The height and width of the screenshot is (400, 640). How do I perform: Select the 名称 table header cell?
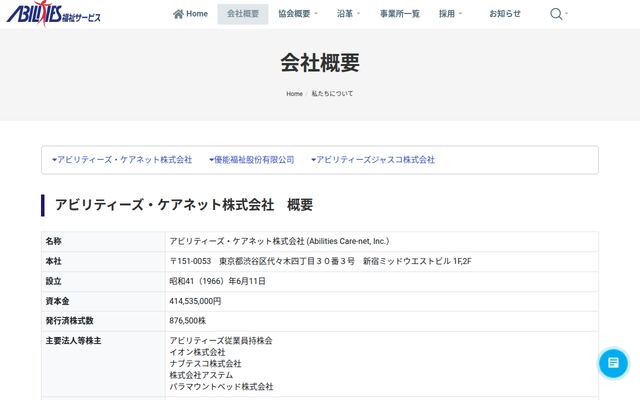(103, 241)
